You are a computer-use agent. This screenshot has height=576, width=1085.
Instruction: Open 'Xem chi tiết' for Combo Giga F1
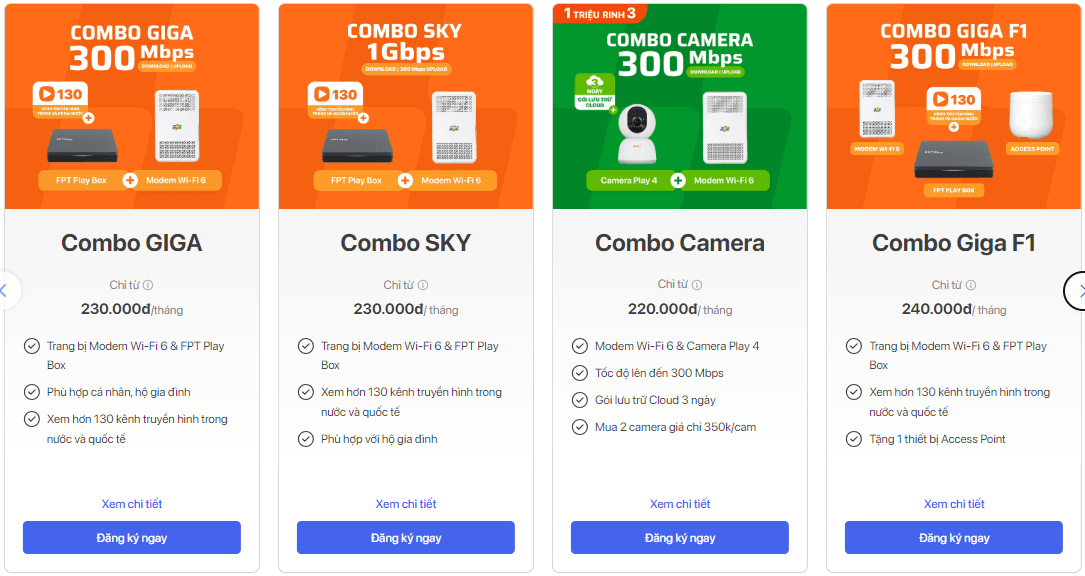click(953, 503)
